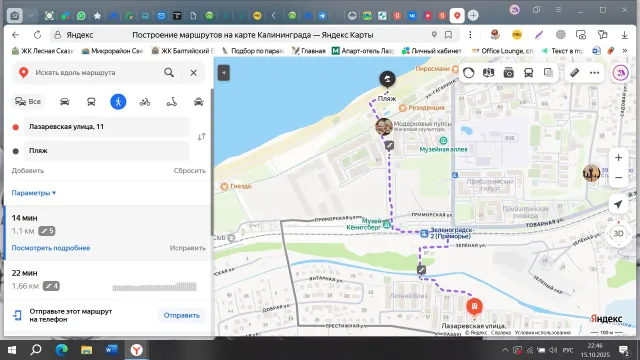This screenshot has width=640, height=360.
Task: Toggle moving transport bus icon on map toolbar
Action: [529, 73]
